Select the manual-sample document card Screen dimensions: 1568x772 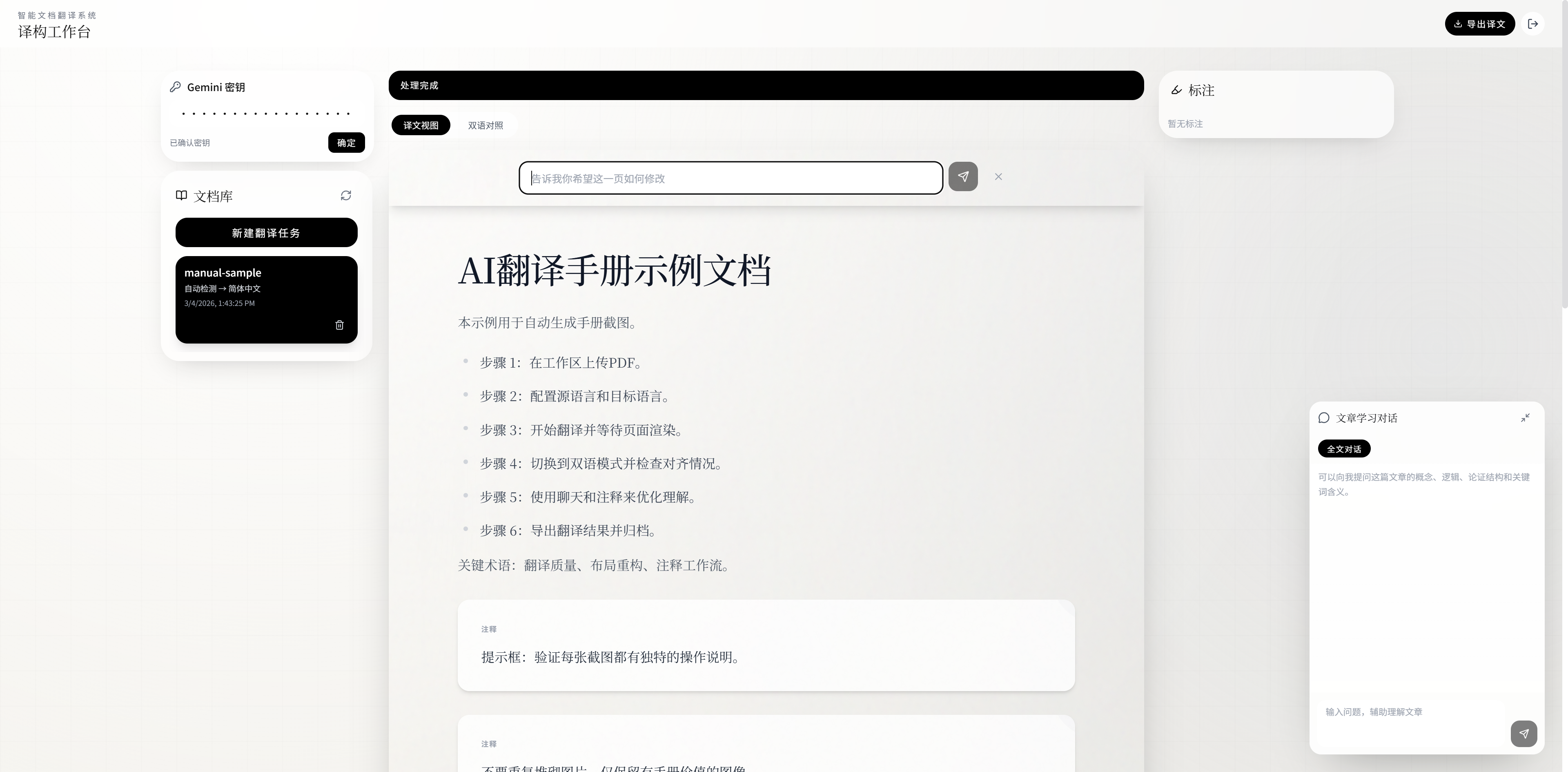point(266,286)
